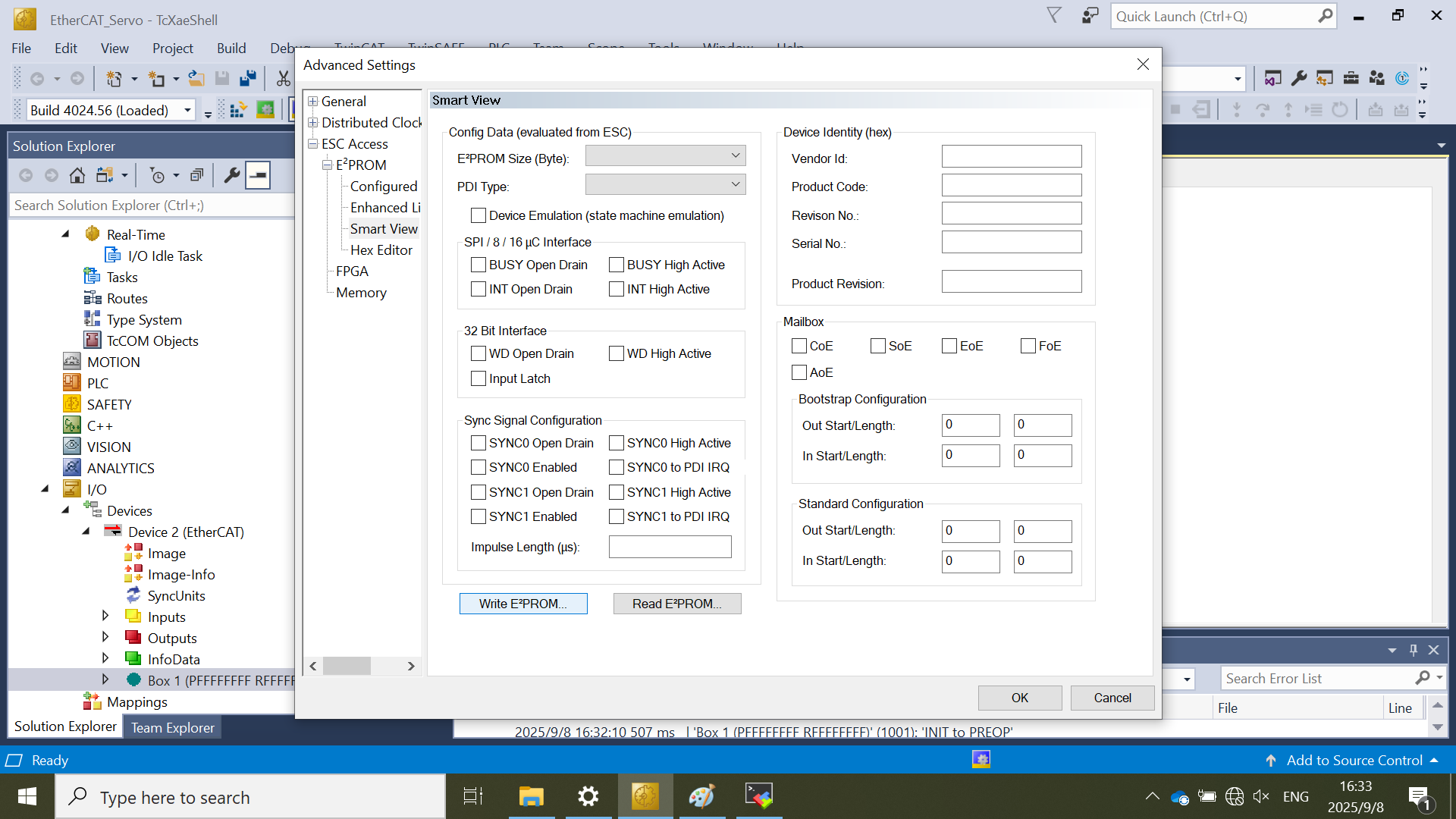Open TwinCAT taskbar application icon

click(x=645, y=796)
